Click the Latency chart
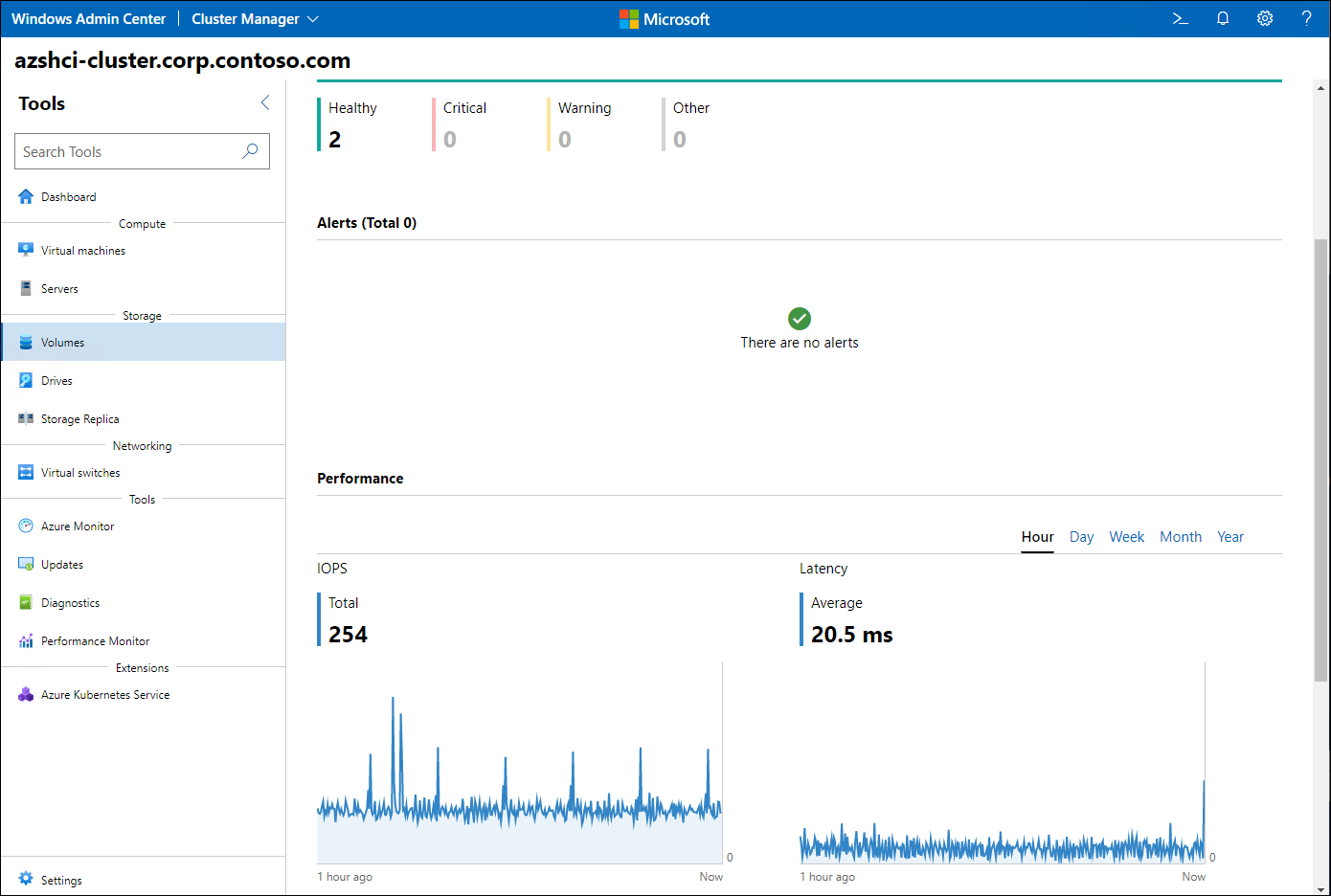The width and height of the screenshot is (1331, 896). tap(1003, 763)
